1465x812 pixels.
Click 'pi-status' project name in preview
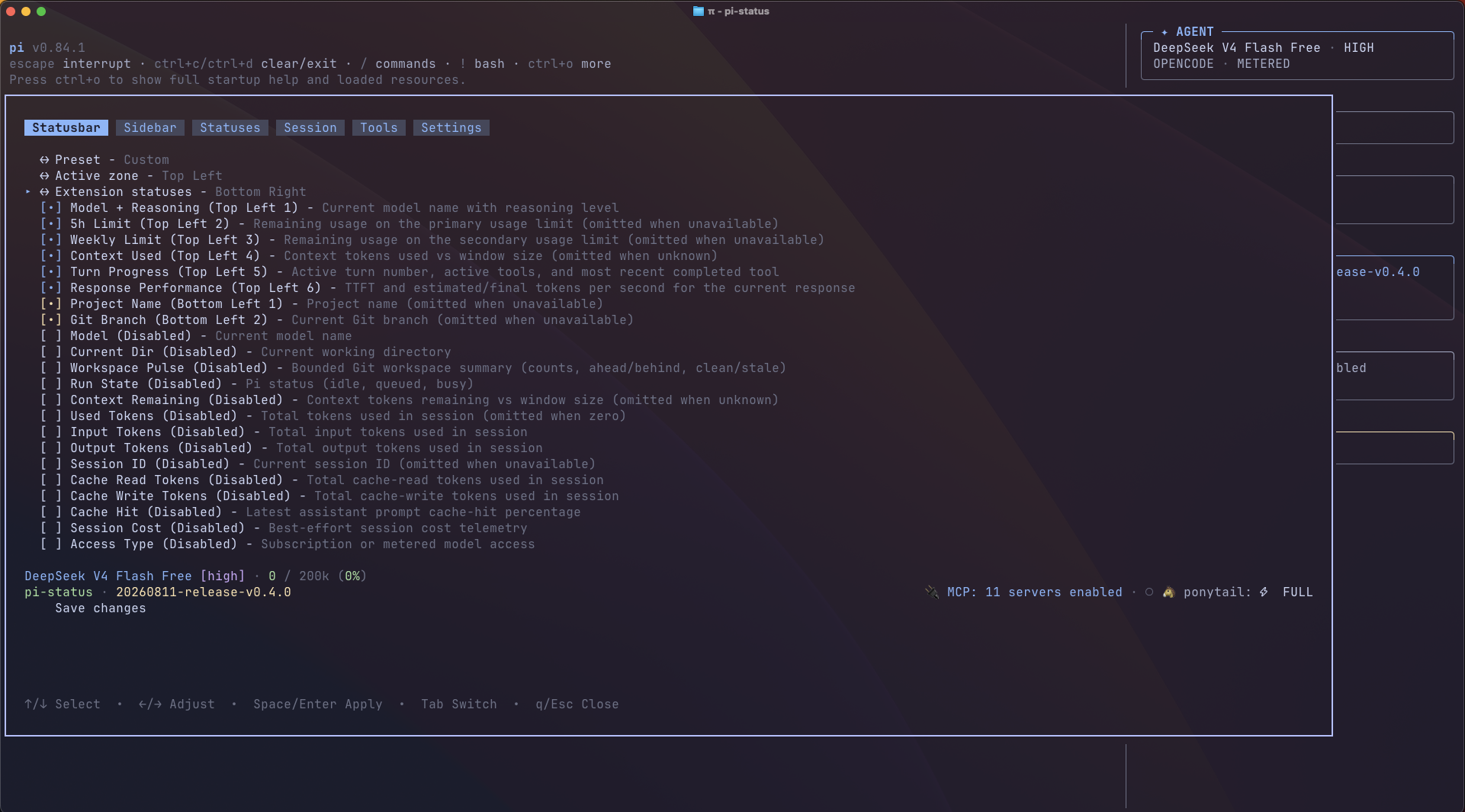click(x=59, y=592)
